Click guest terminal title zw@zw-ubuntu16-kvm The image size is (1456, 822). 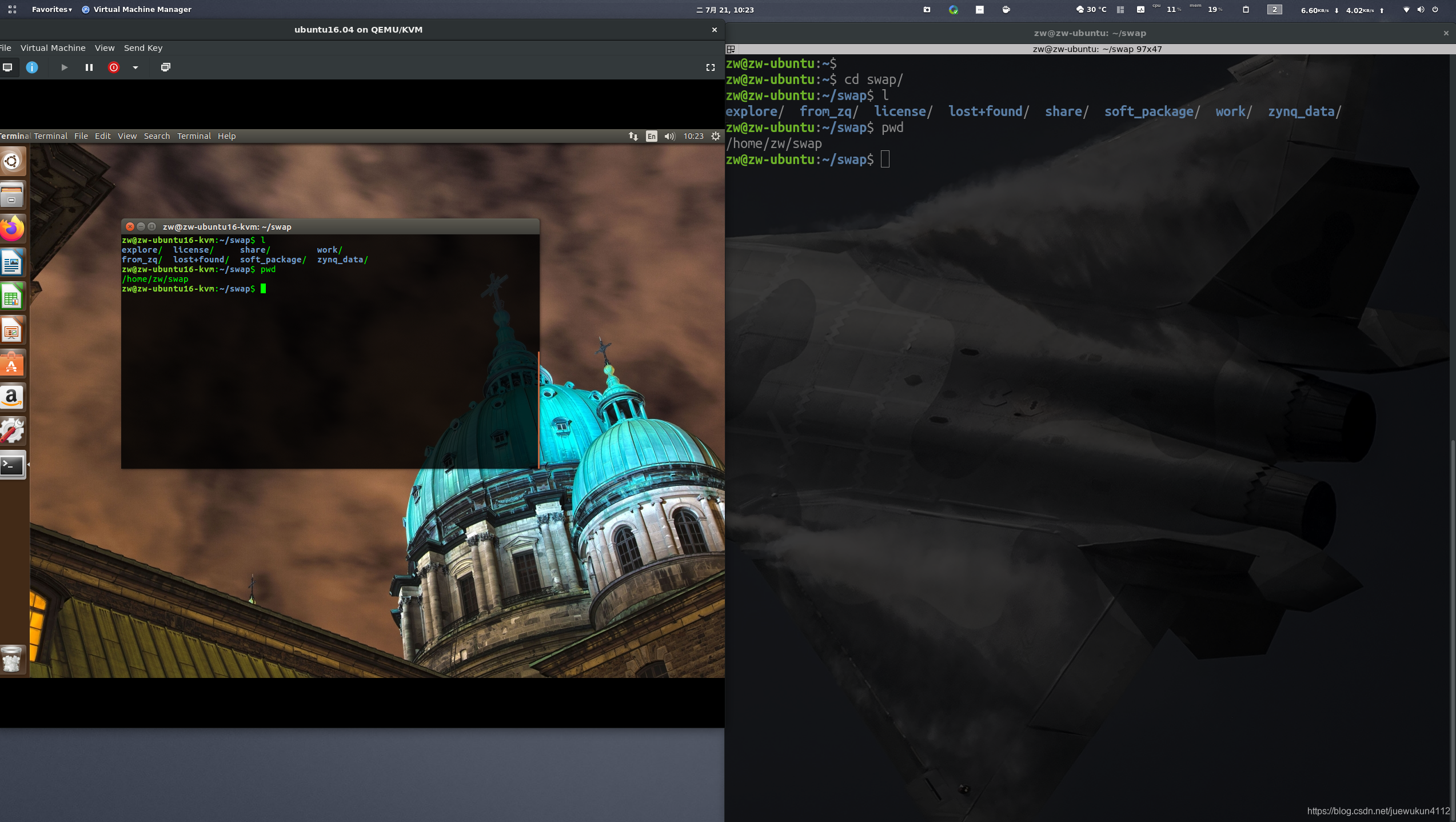[x=227, y=227]
